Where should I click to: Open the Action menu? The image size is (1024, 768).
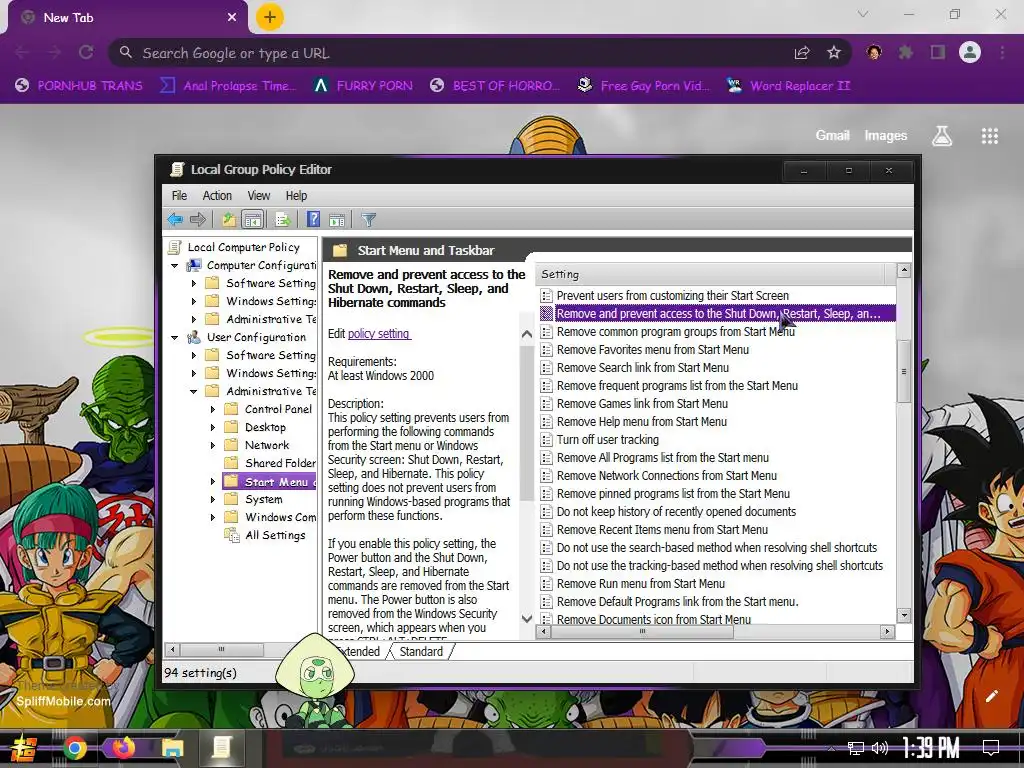(x=217, y=195)
